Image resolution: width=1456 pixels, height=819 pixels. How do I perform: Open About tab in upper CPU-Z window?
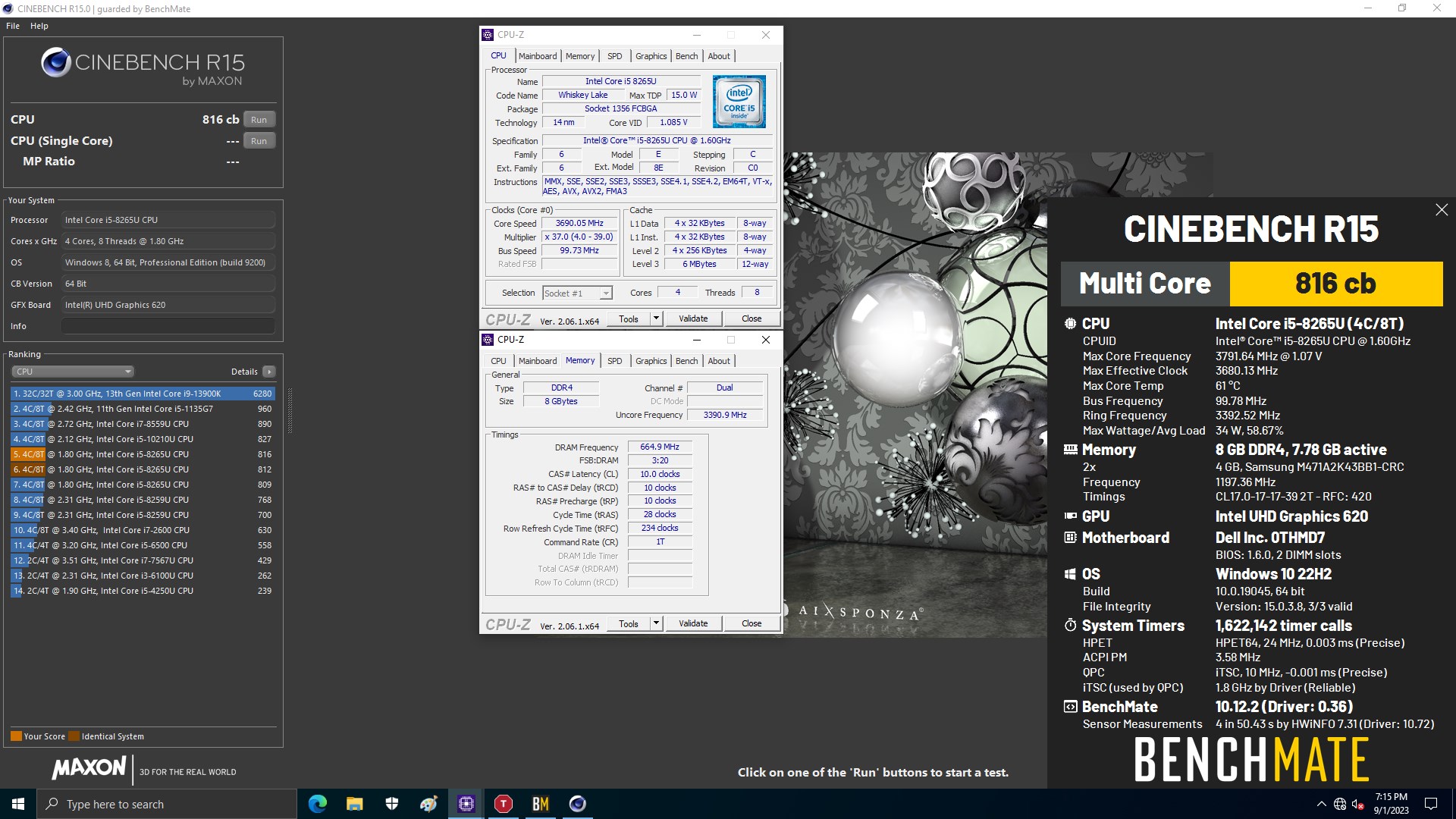tap(719, 56)
